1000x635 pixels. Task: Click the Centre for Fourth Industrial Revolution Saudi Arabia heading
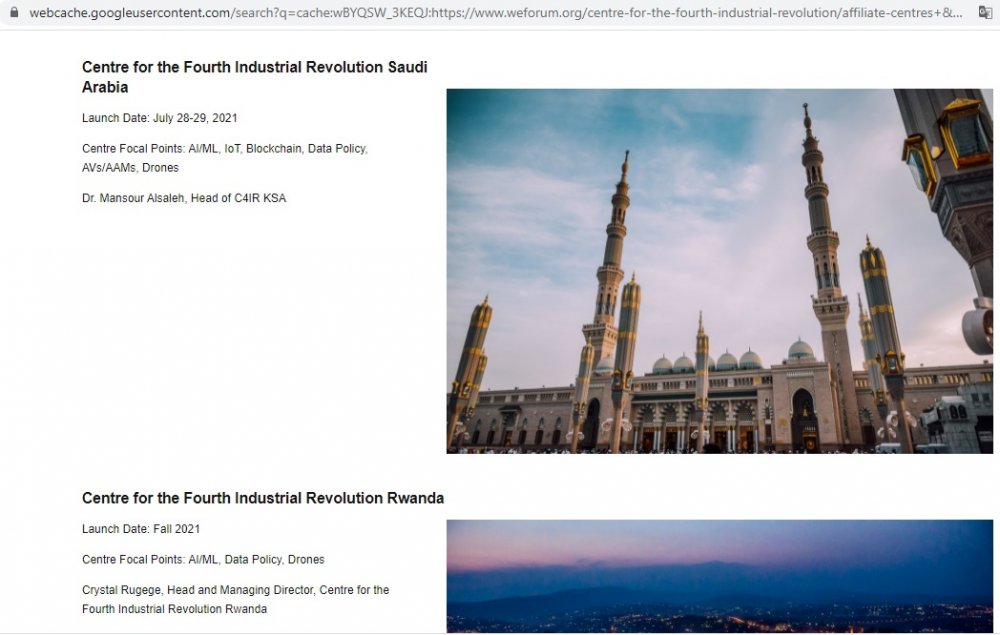point(254,77)
